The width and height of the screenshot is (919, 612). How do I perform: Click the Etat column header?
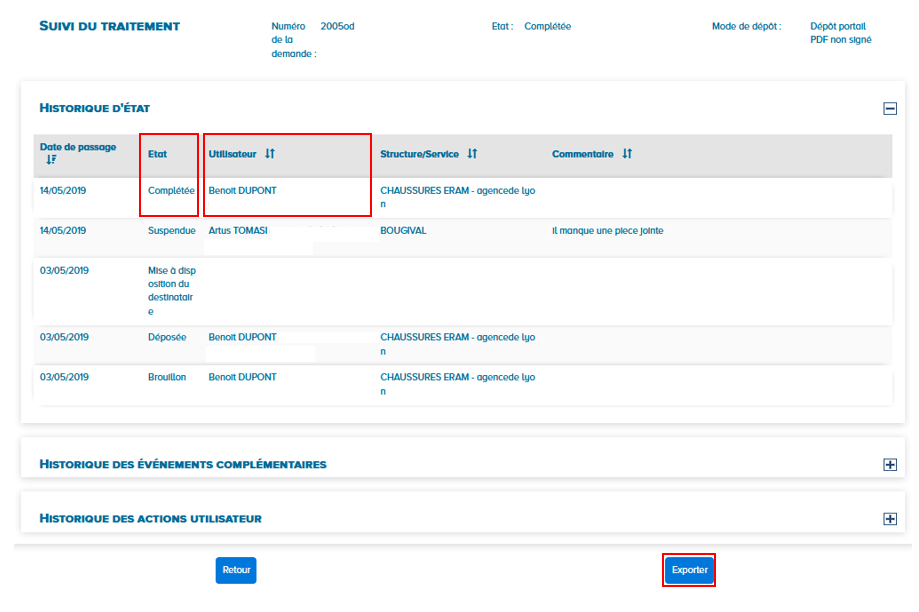coord(158,154)
